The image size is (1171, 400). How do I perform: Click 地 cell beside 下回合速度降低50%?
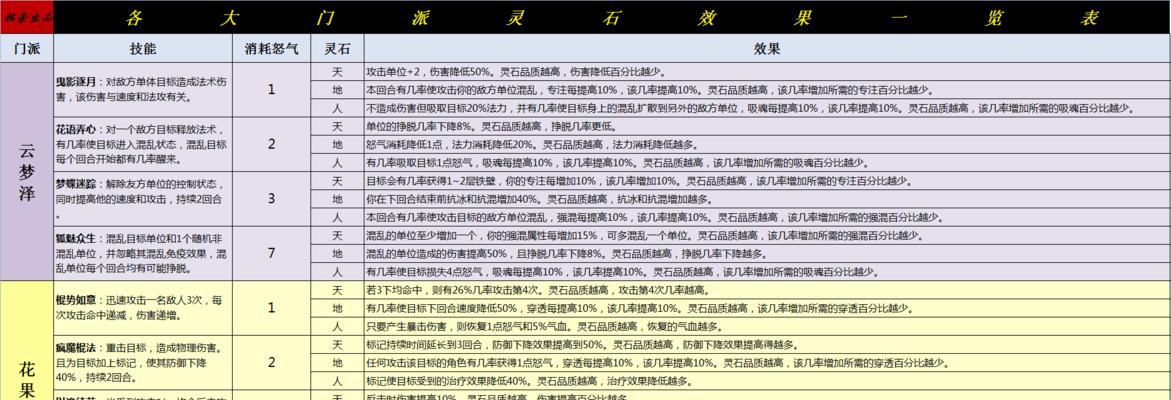point(337,308)
